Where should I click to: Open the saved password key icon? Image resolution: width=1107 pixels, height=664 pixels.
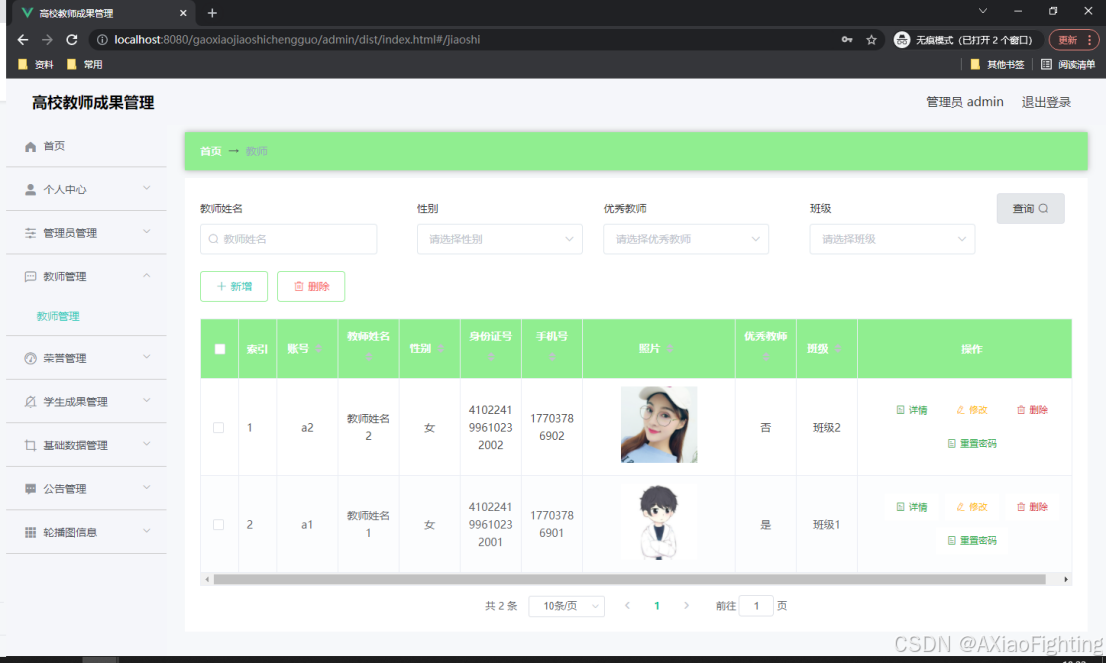pyautogui.click(x=846, y=40)
